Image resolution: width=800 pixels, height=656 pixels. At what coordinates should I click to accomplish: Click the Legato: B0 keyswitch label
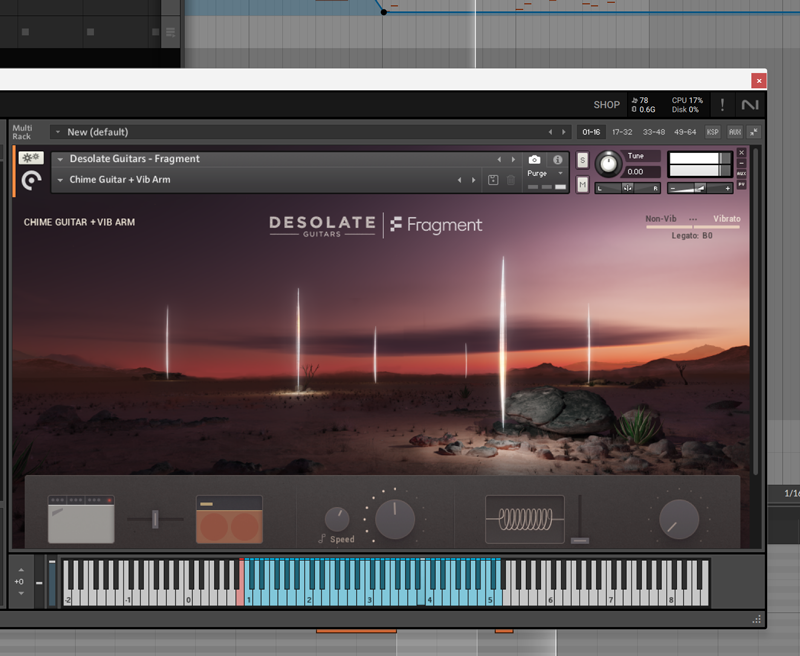(692, 236)
